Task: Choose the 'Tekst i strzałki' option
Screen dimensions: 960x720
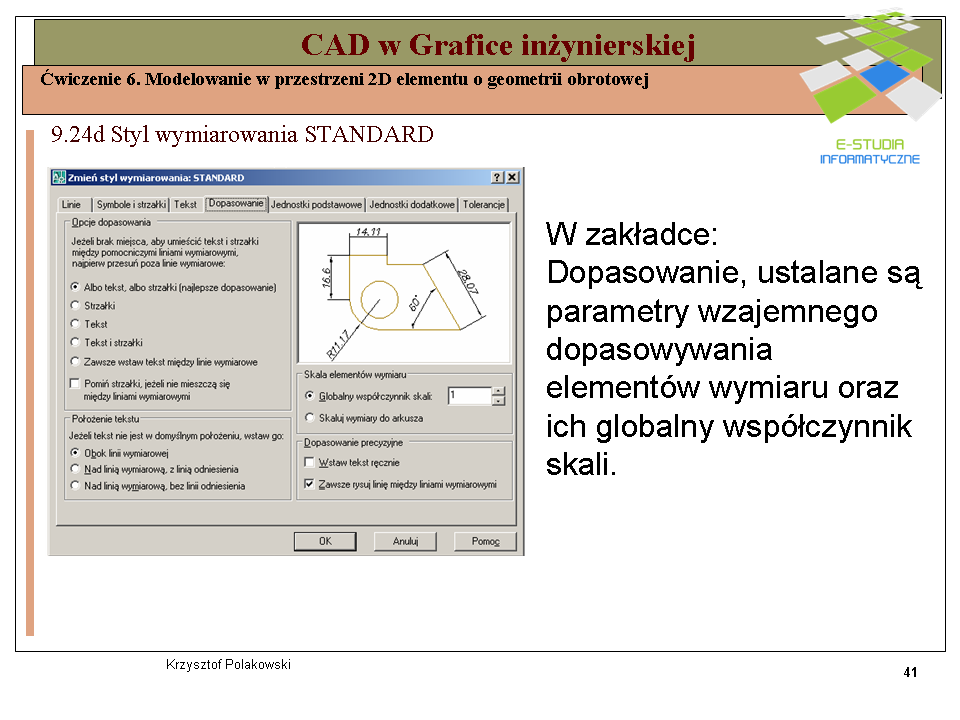Action: [x=75, y=342]
